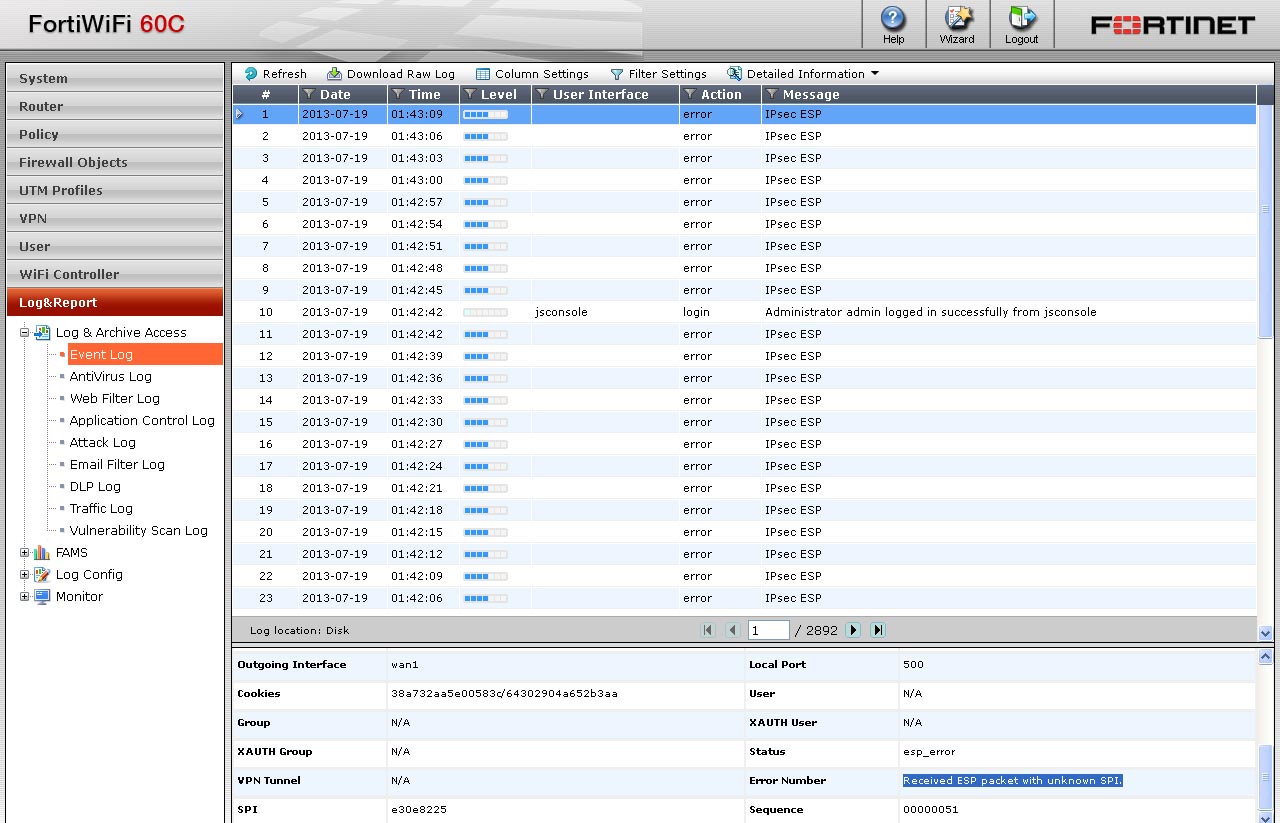The width and height of the screenshot is (1280, 823).
Task: Open the VPN menu section
Action: point(115,218)
